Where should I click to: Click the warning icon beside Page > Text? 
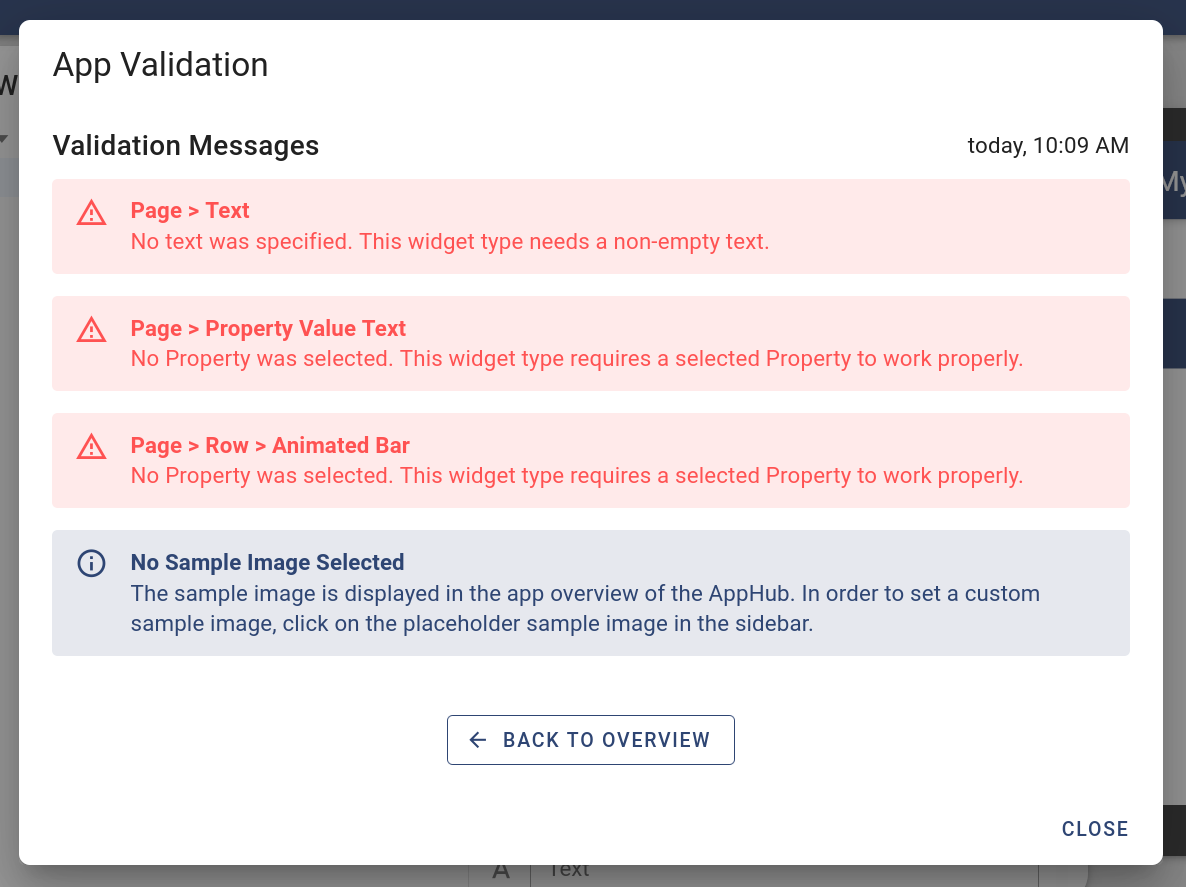(x=92, y=212)
